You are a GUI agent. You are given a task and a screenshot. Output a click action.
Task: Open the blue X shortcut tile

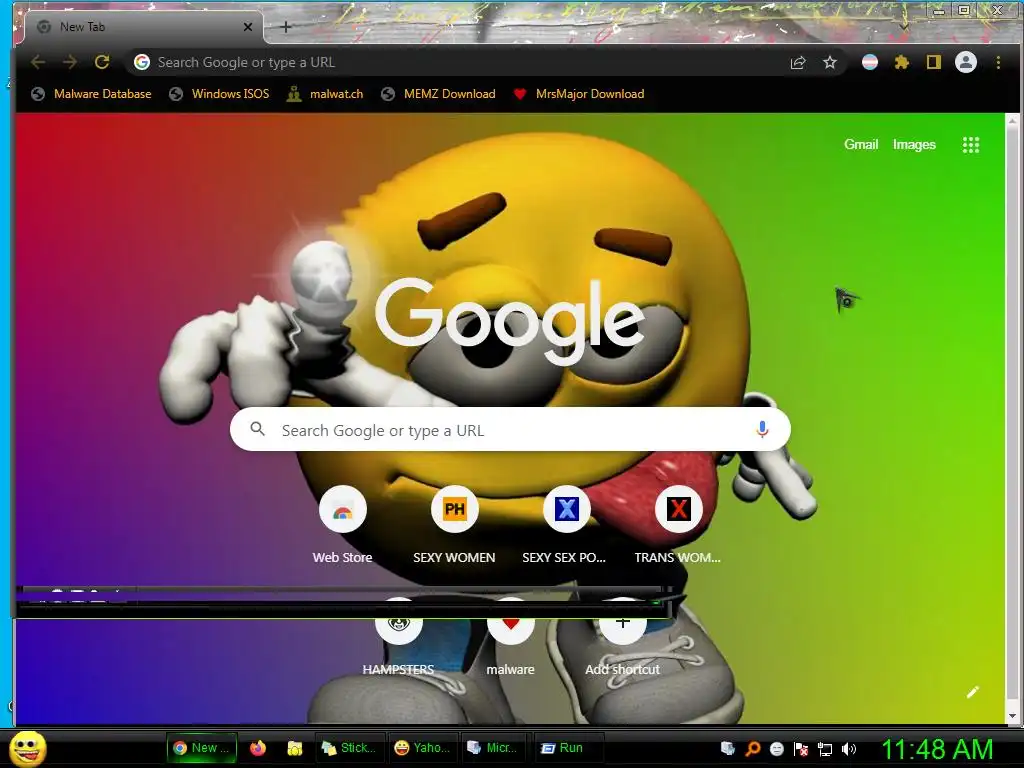pos(566,526)
